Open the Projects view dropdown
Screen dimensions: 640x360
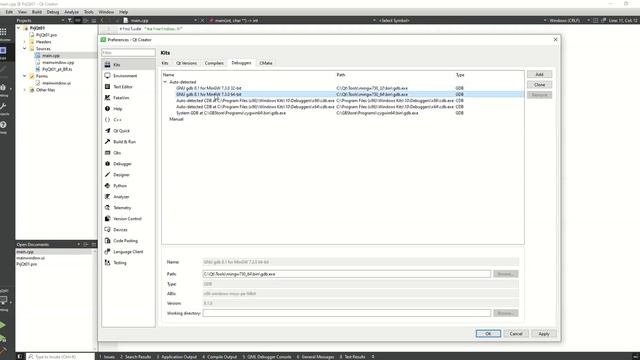(40, 20)
